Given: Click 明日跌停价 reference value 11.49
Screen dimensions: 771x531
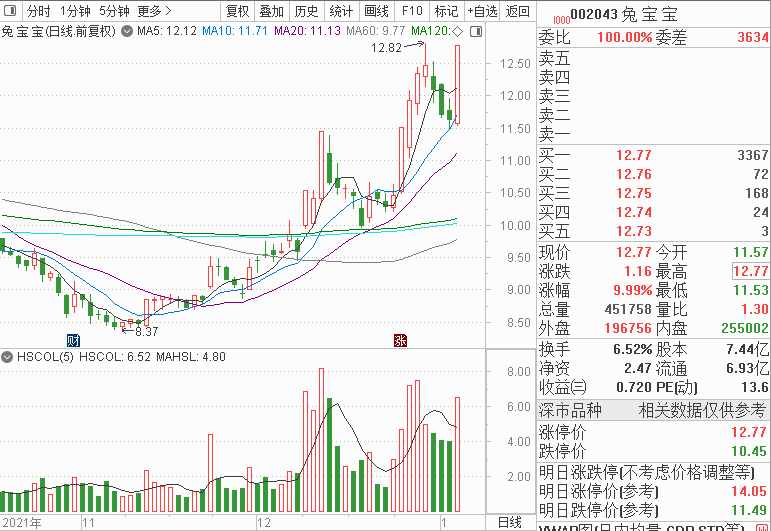Looking at the screenshot, I should point(749,510).
